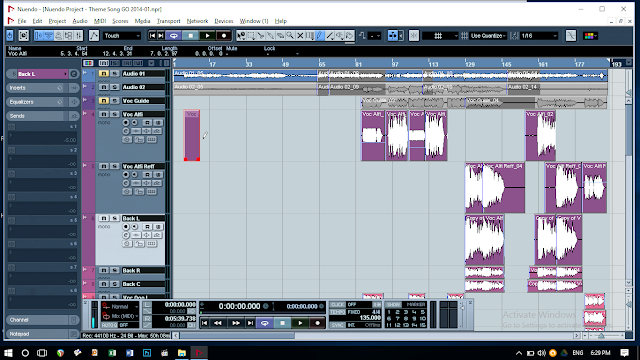Go to previous marker in top toolbar

(152, 36)
